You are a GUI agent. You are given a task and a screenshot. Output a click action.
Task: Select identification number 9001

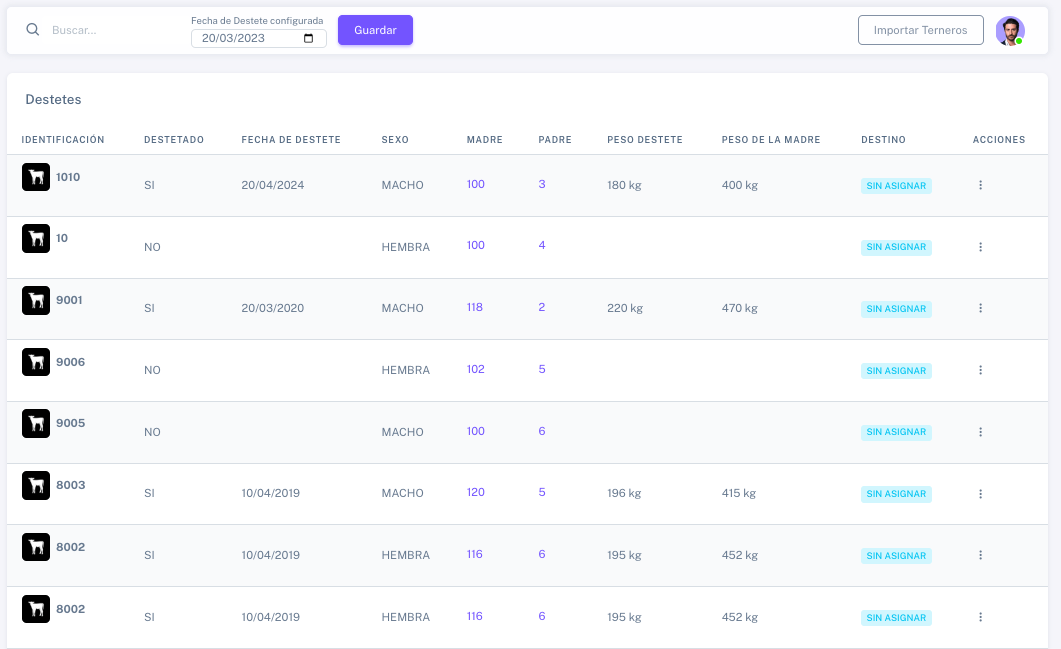coord(69,300)
